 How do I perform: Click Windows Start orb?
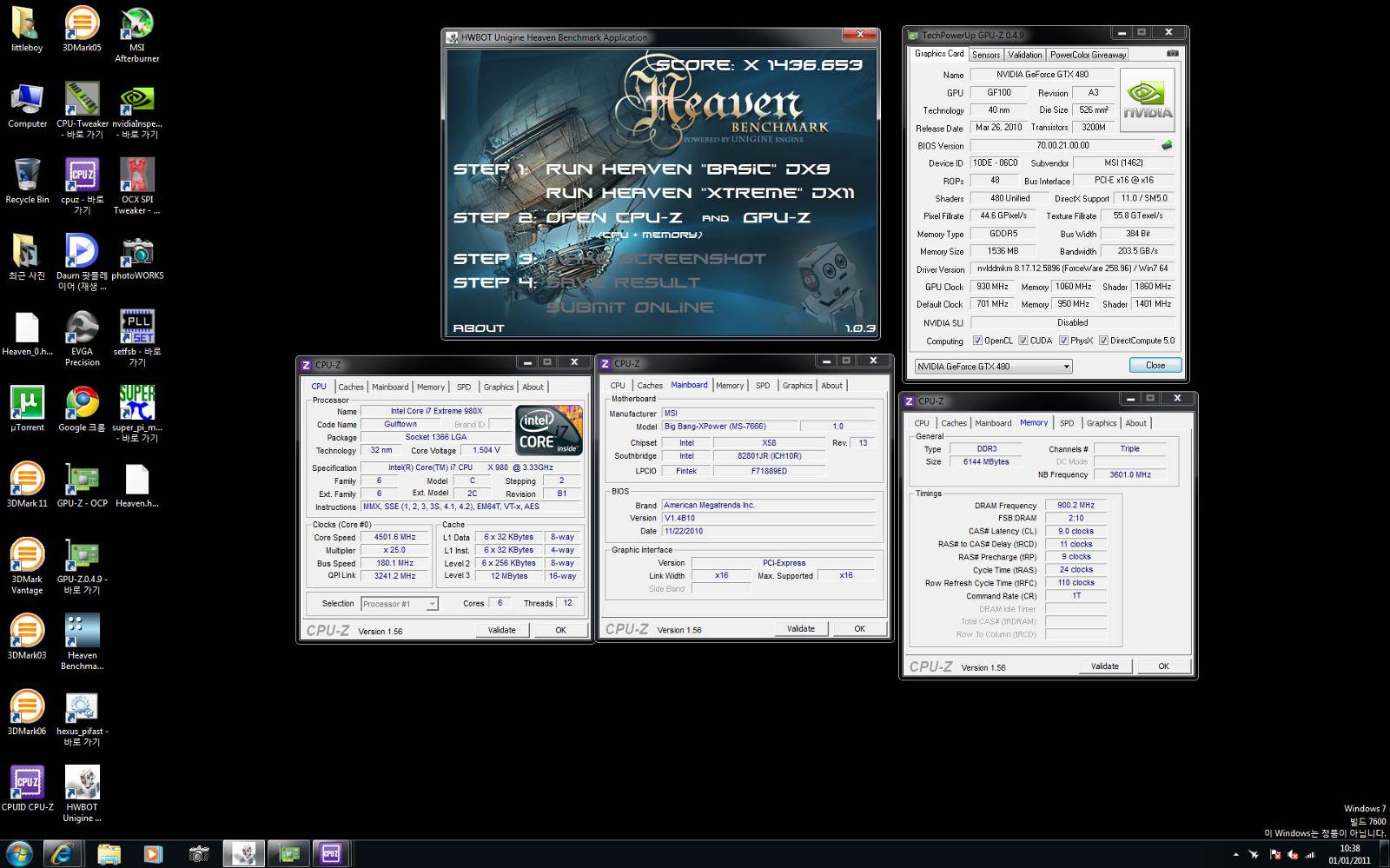pos(18,853)
